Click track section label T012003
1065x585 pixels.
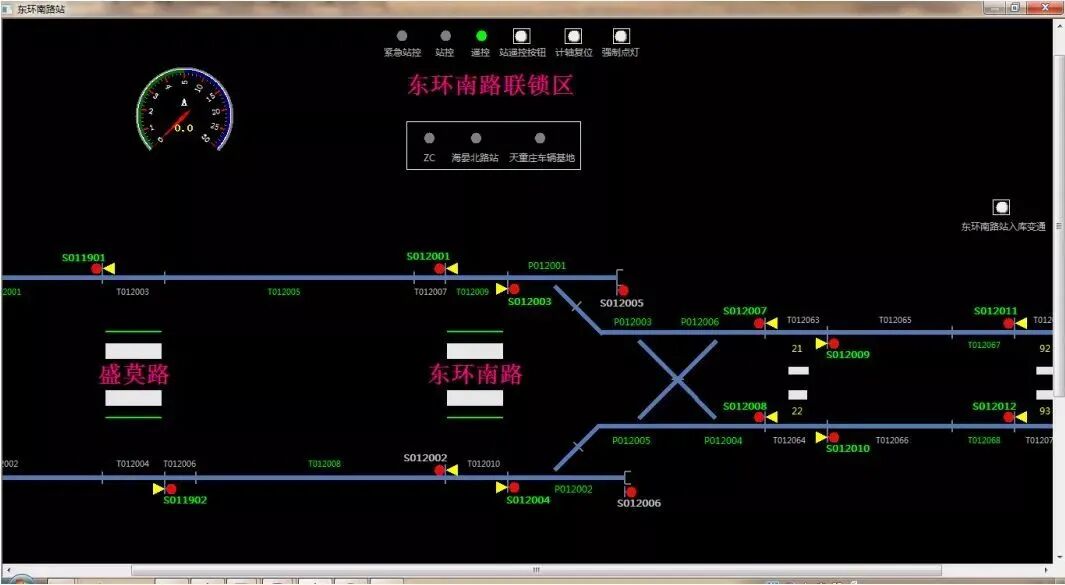pos(132,292)
